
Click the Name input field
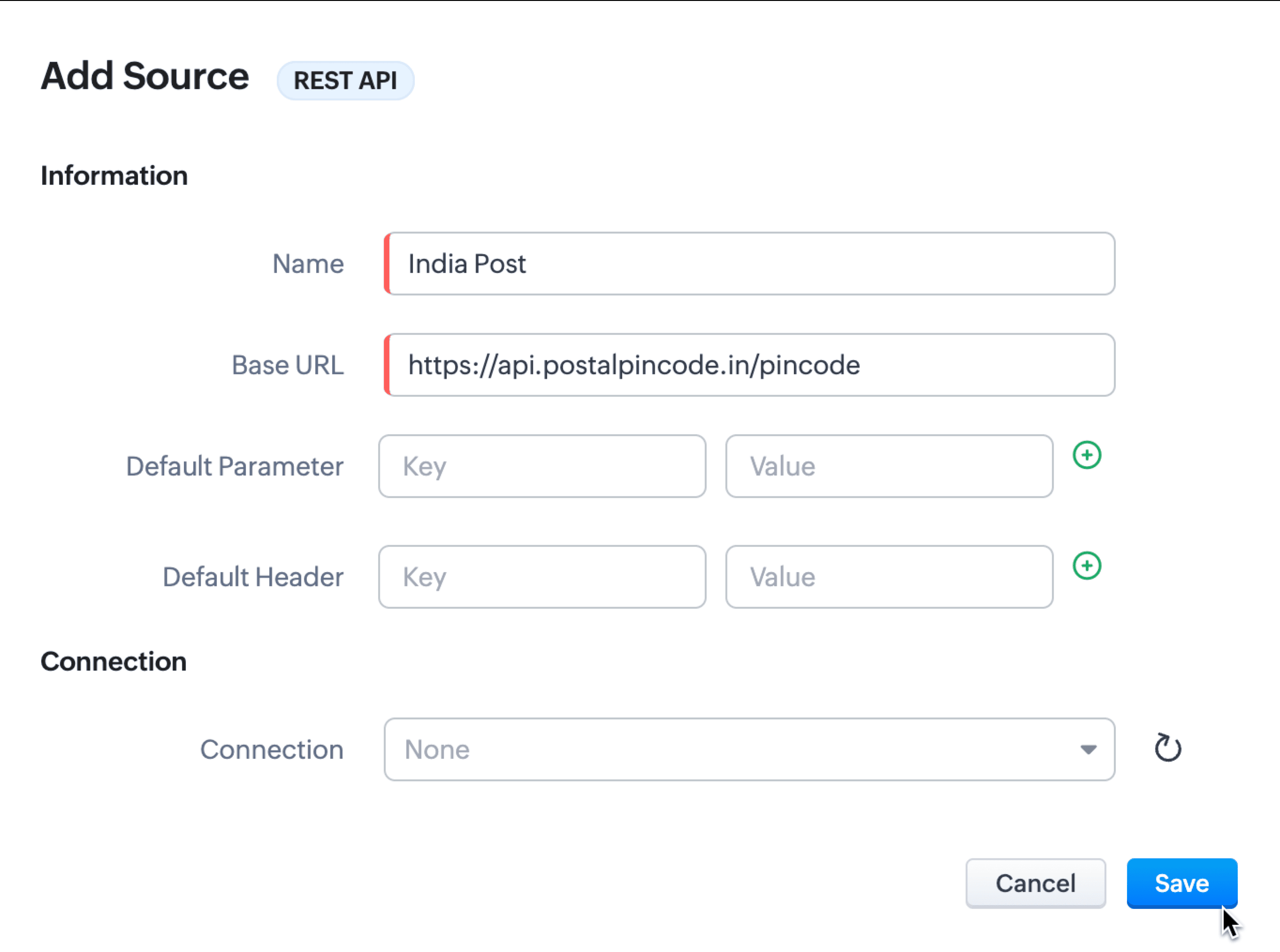(x=749, y=264)
